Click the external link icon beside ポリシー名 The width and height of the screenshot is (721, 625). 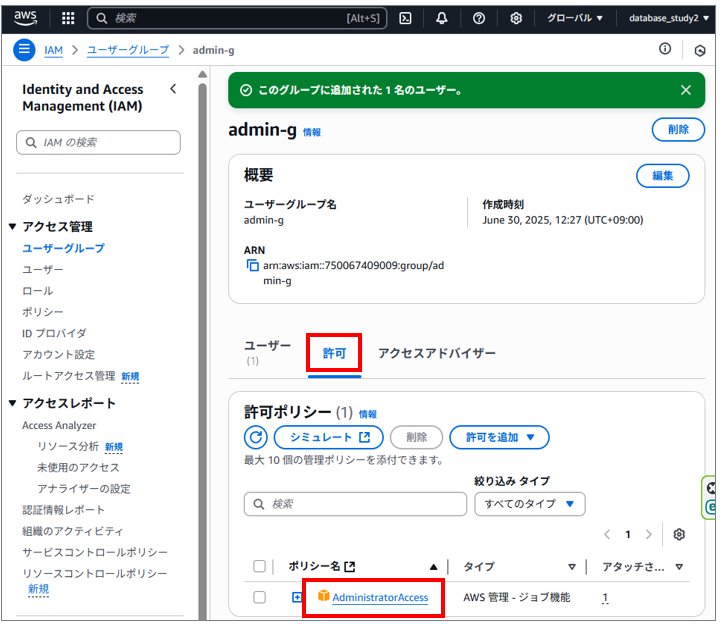tap(350, 567)
